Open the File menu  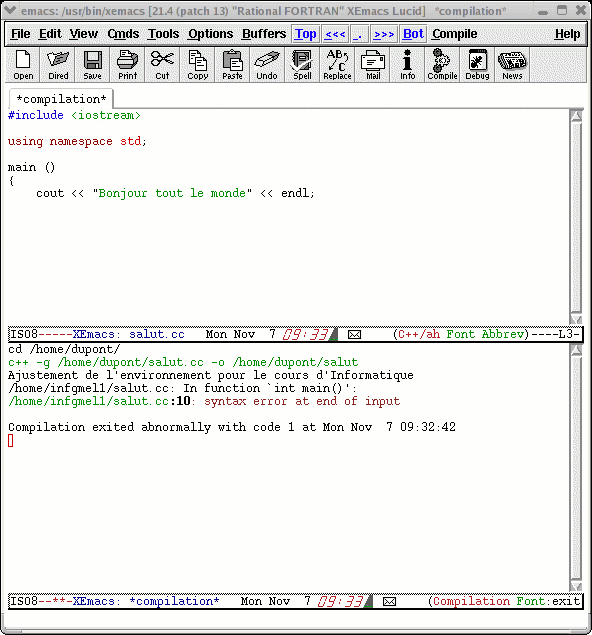pos(20,34)
